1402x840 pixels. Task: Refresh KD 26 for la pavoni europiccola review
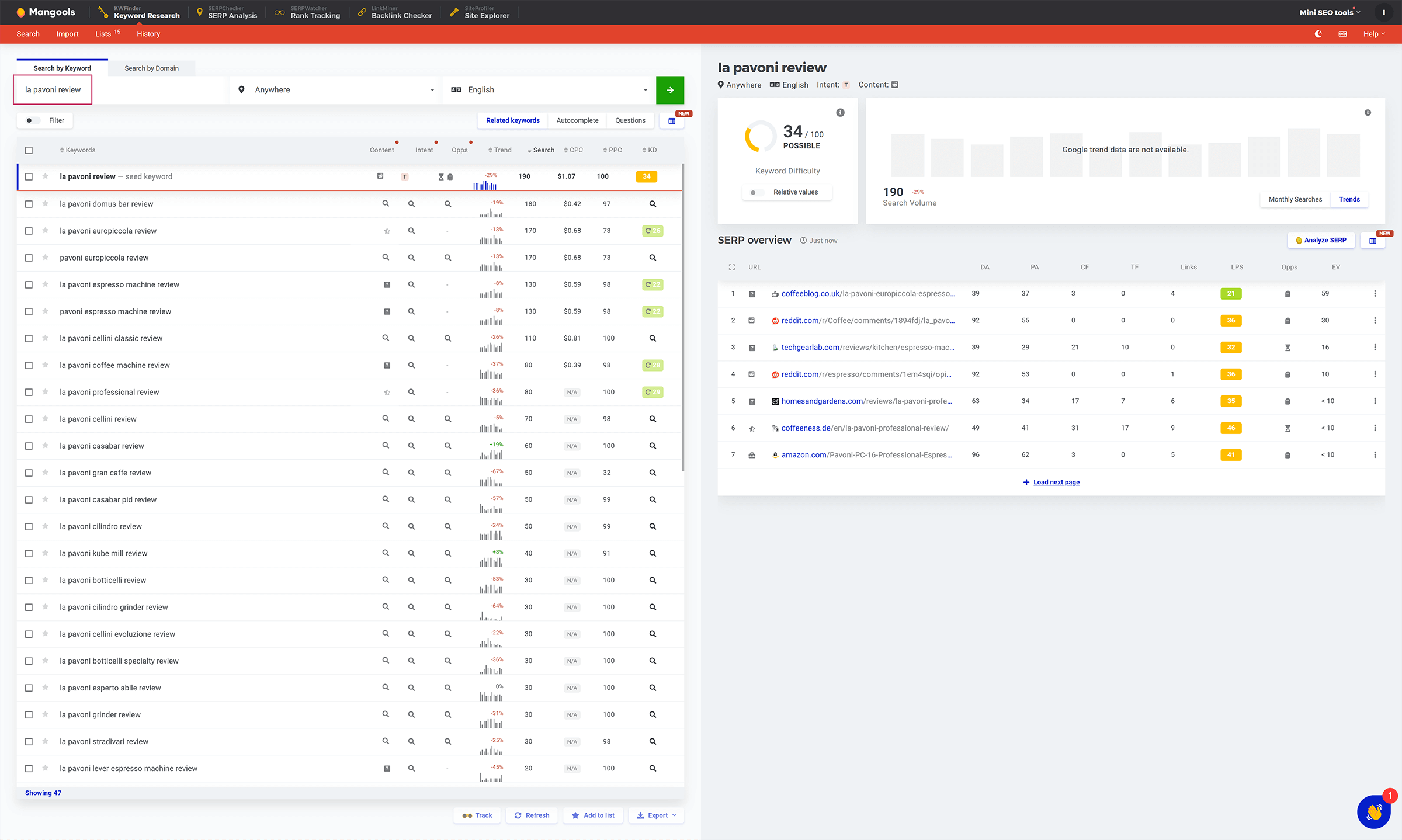(653, 231)
